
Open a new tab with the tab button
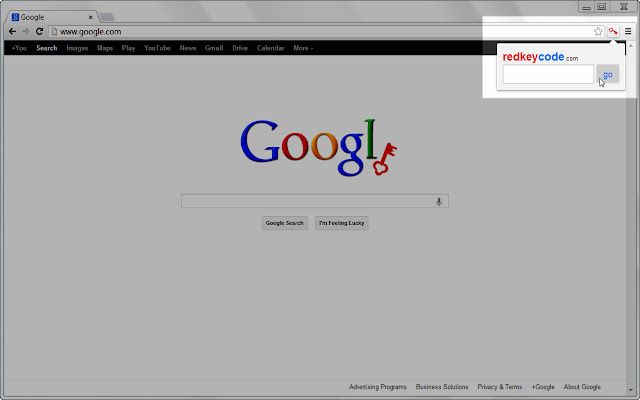click(x=107, y=17)
